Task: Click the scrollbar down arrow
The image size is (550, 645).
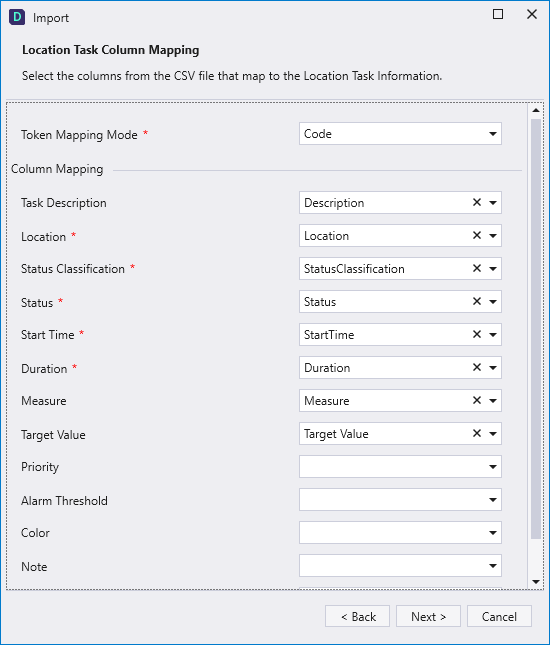Action: coord(536,582)
